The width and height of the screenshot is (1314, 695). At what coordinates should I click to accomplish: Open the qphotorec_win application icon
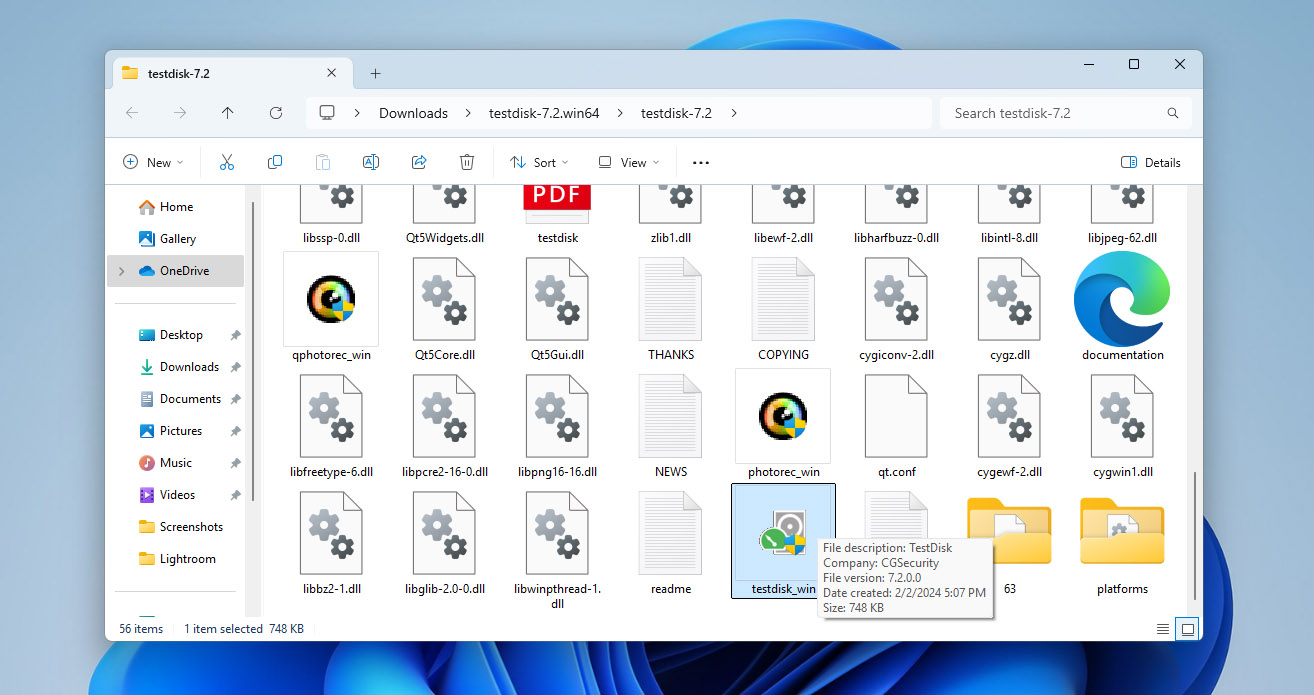(331, 299)
